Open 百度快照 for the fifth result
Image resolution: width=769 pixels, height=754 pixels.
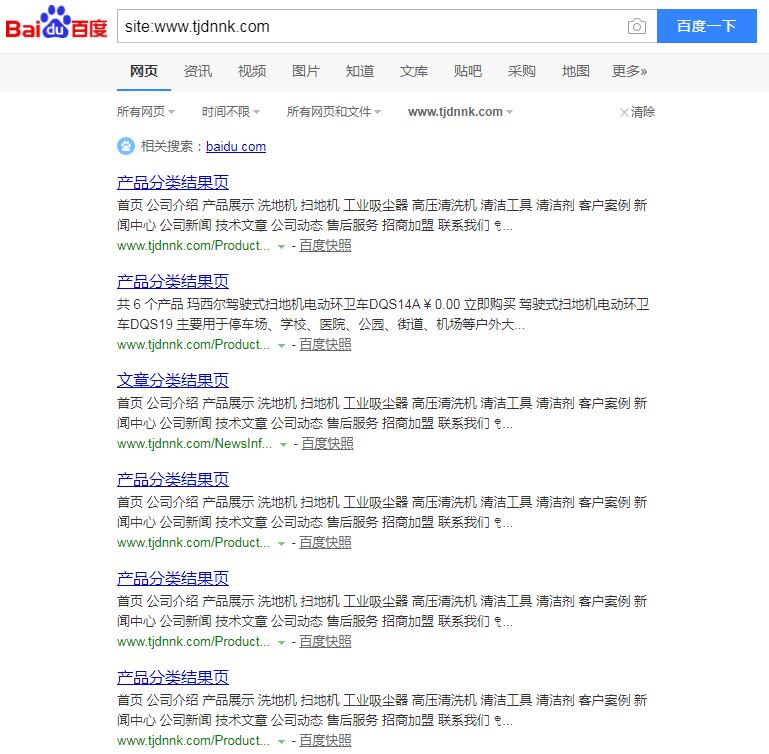click(x=325, y=641)
